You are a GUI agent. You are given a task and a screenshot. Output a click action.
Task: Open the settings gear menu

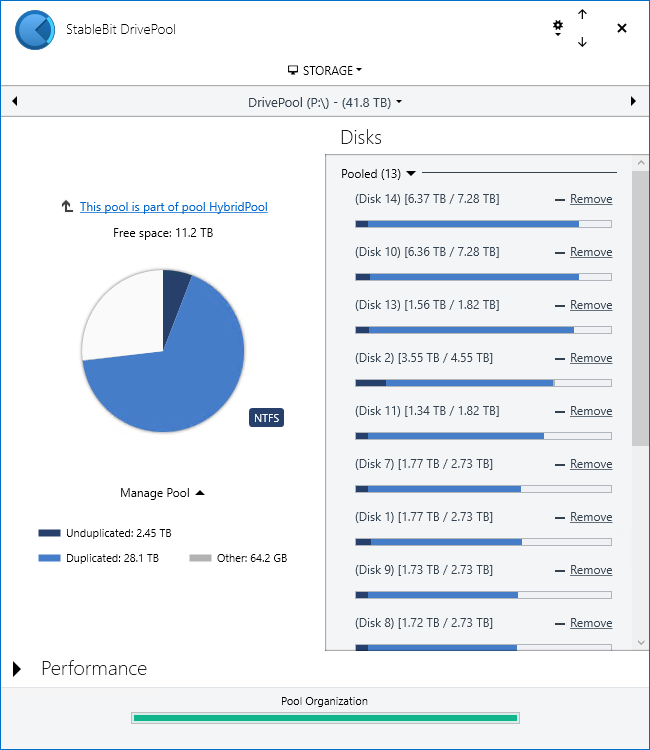click(558, 29)
